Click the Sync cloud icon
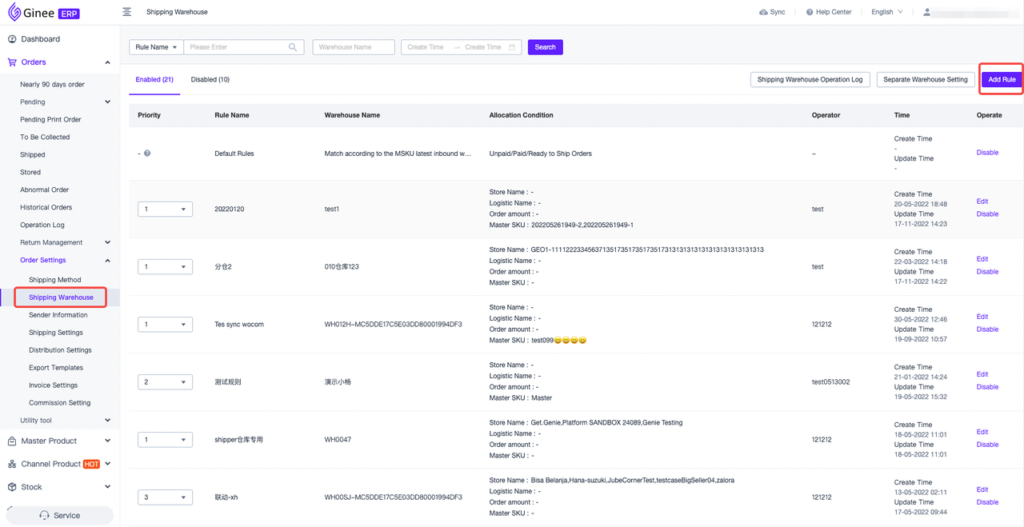 tap(763, 12)
